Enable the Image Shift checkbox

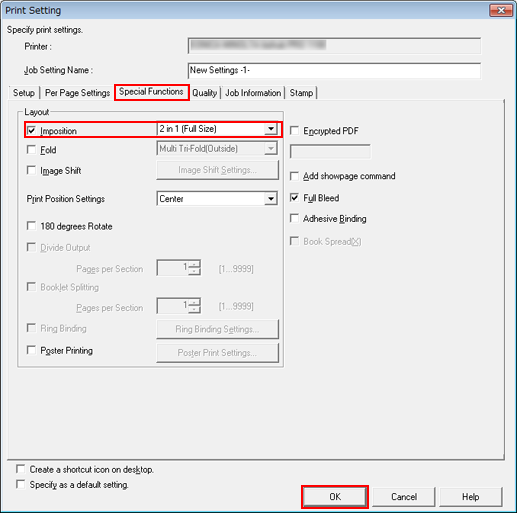(31, 170)
